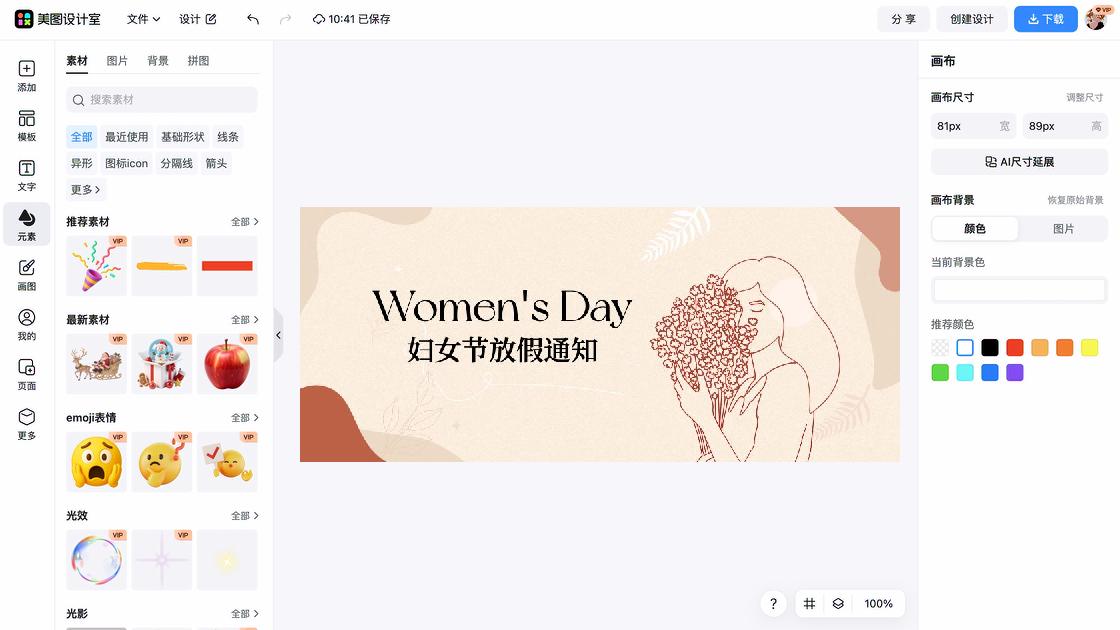Select 颜色 background mode

(975, 229)
